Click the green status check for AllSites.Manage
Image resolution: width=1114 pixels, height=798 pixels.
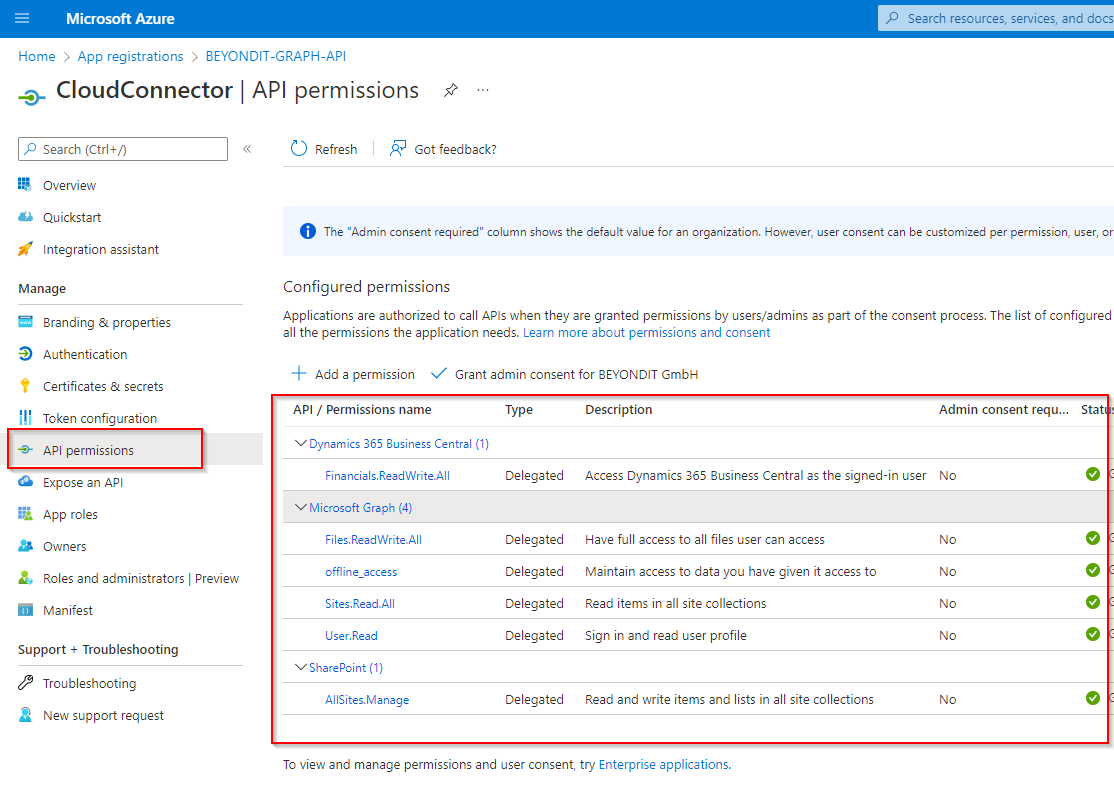pyautogui.click(x=1093, y=699)
